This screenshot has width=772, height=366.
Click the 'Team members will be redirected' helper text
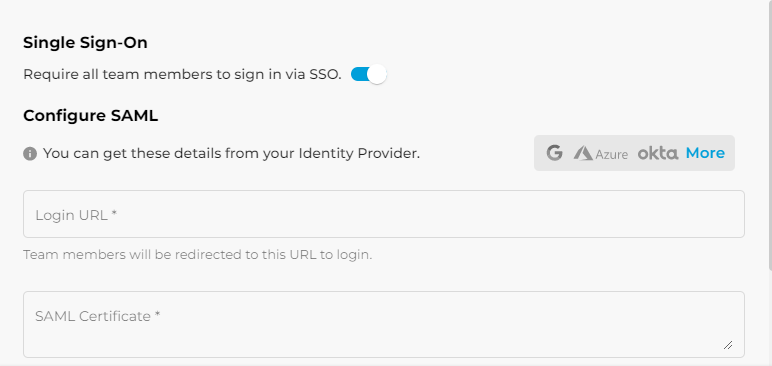197,255
